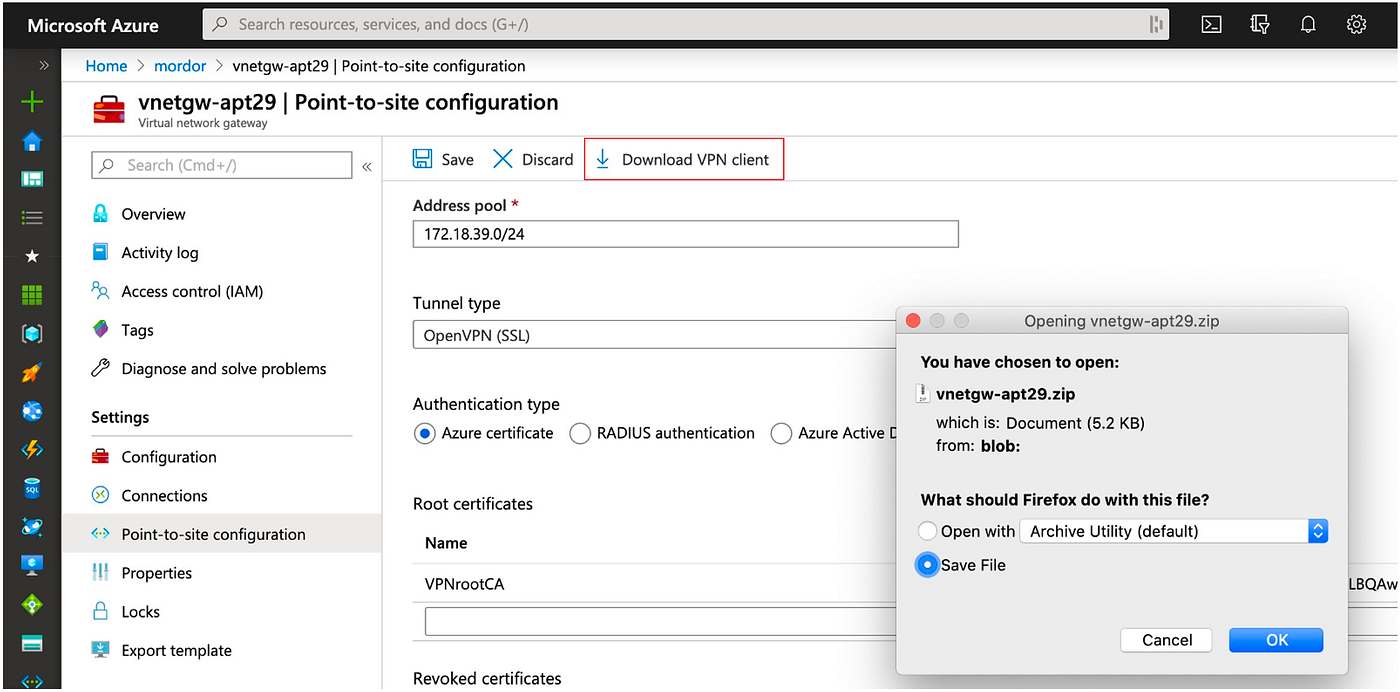Open Resource groups cube icon

(32, 334)
